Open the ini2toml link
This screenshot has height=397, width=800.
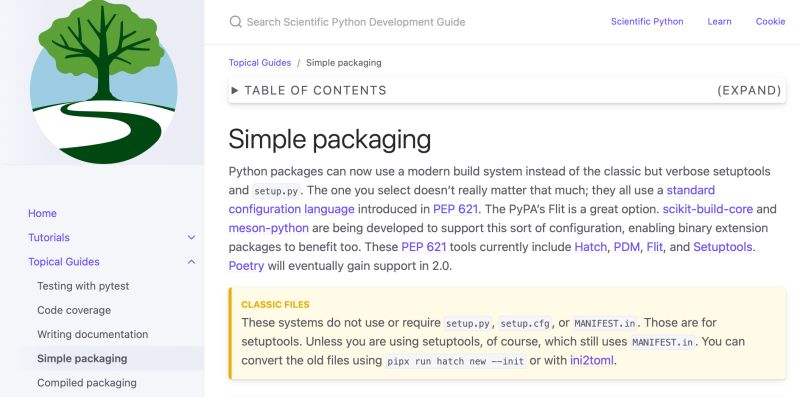click(592, 360)
